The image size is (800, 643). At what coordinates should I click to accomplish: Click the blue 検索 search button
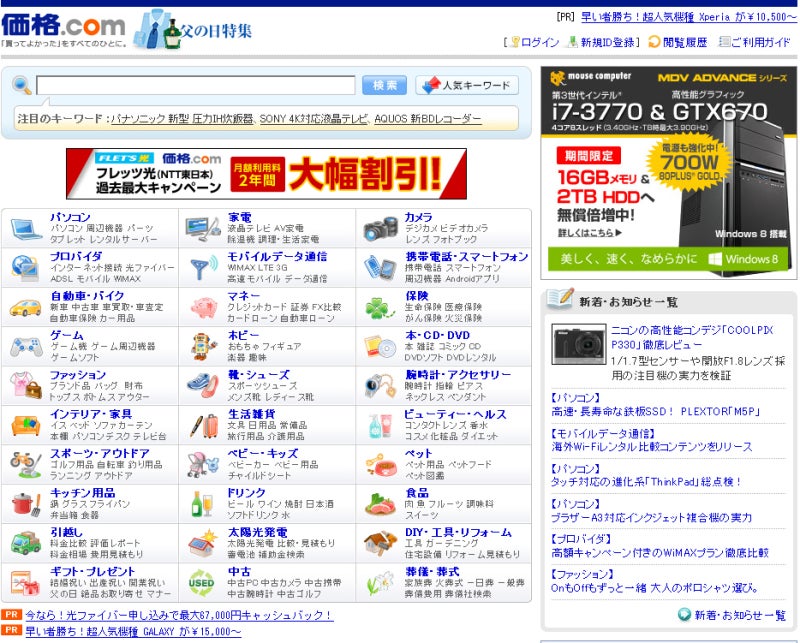[385, 85]
